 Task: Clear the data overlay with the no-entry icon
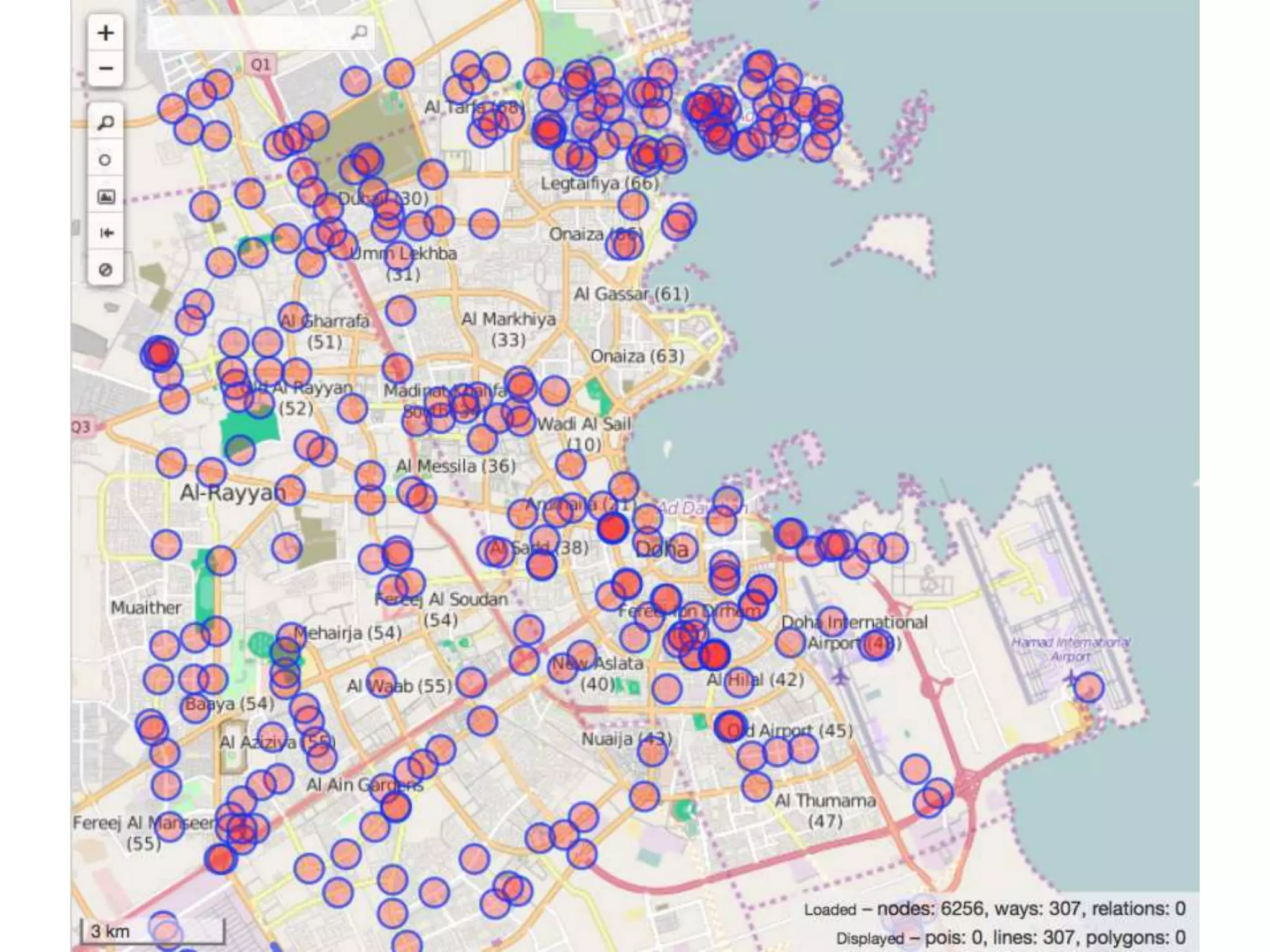tap(105, 270)
